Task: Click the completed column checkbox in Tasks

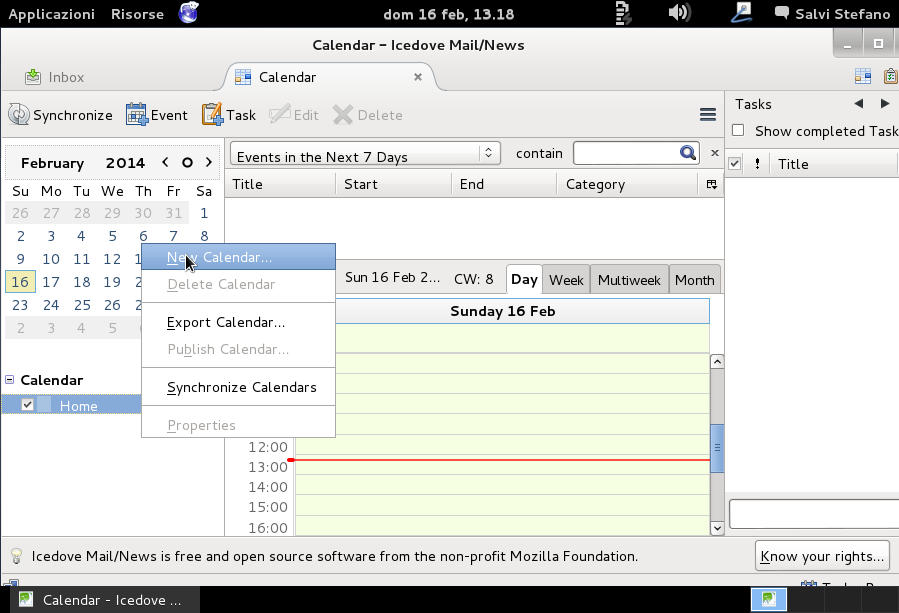Action: [735, 164]
